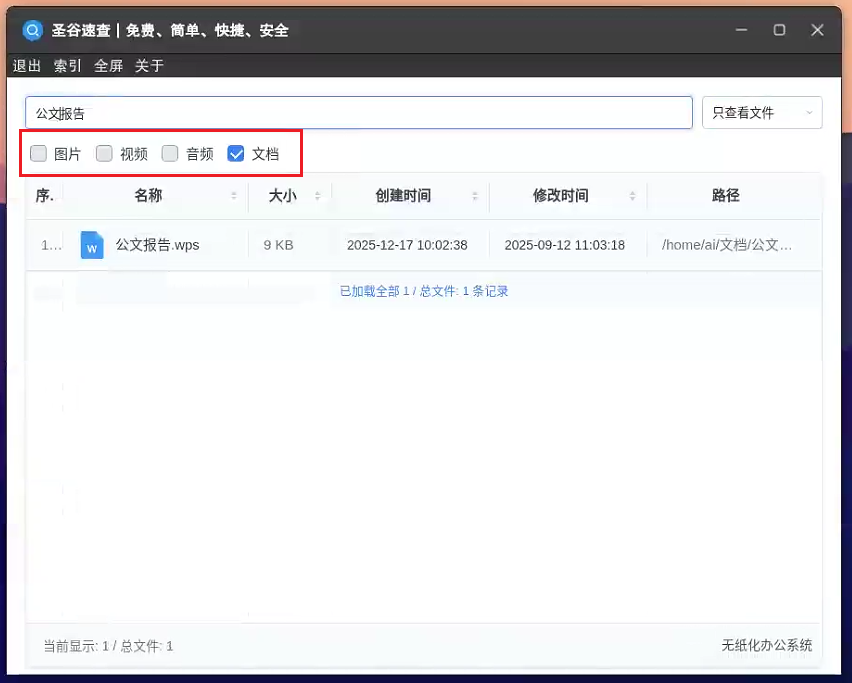
Task: Click the 全屏 menu item
Action: pyautogui.click(x=108, y=66)
